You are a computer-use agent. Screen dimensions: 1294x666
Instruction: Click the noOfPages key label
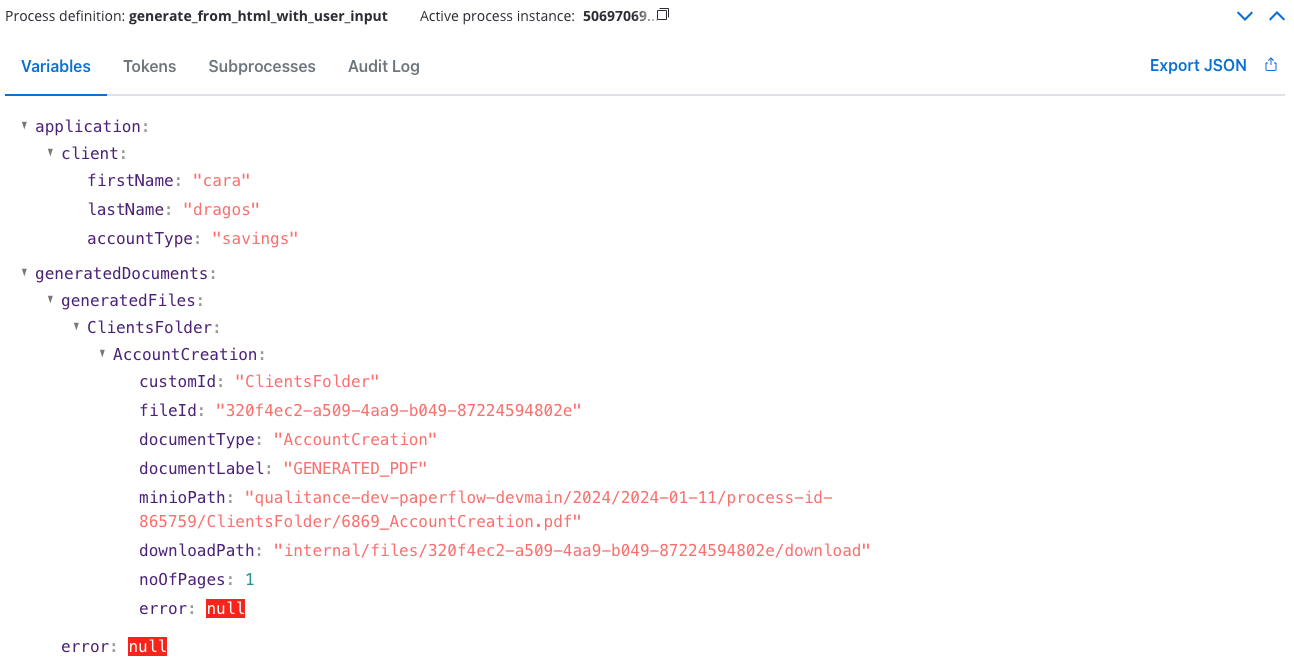pos(183,580)
